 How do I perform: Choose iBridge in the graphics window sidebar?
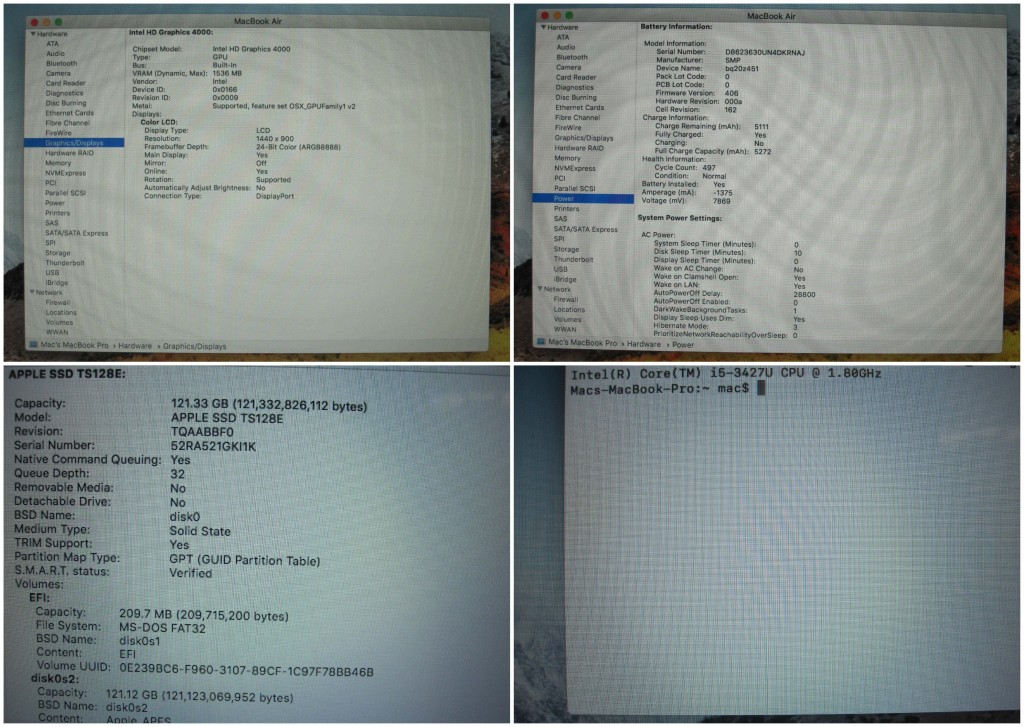click(57, 283)
